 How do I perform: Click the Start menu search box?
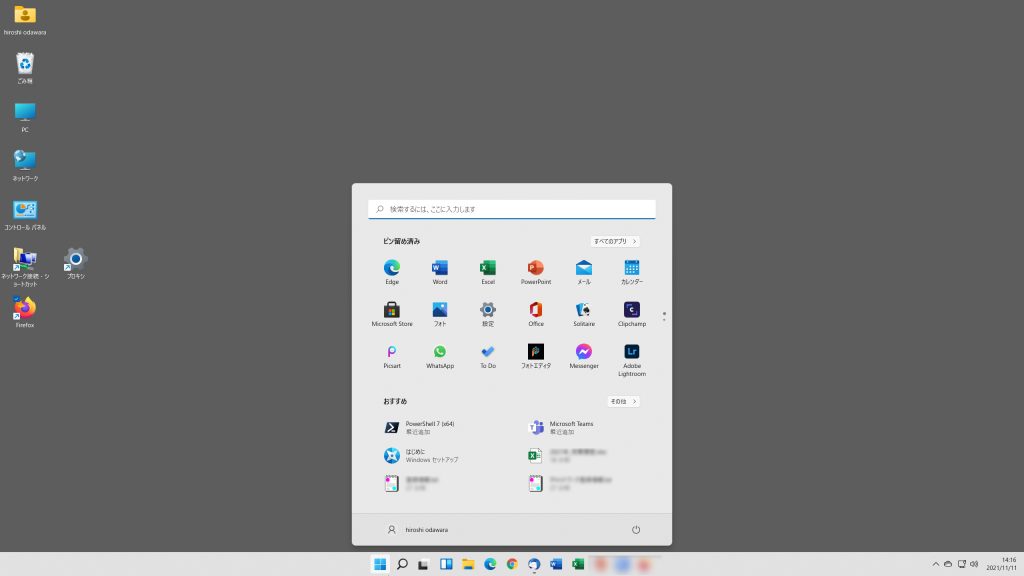[512, 209]
